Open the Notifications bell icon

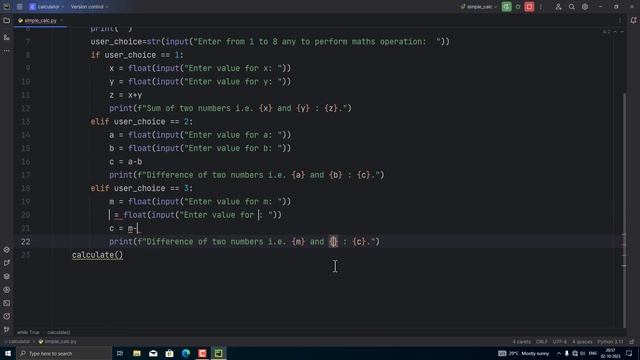(x=633, y=20)
